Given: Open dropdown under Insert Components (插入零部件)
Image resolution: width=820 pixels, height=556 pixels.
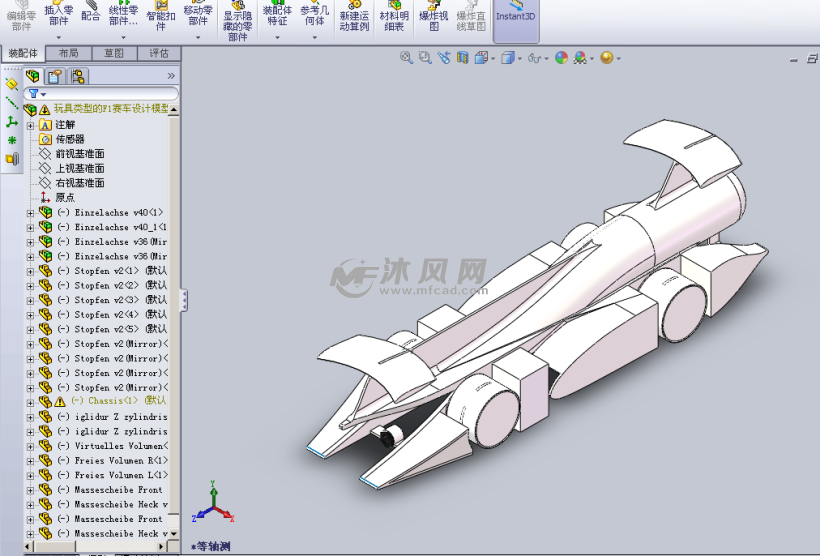Looking at the screenshot, I should (x=59, y=37).
